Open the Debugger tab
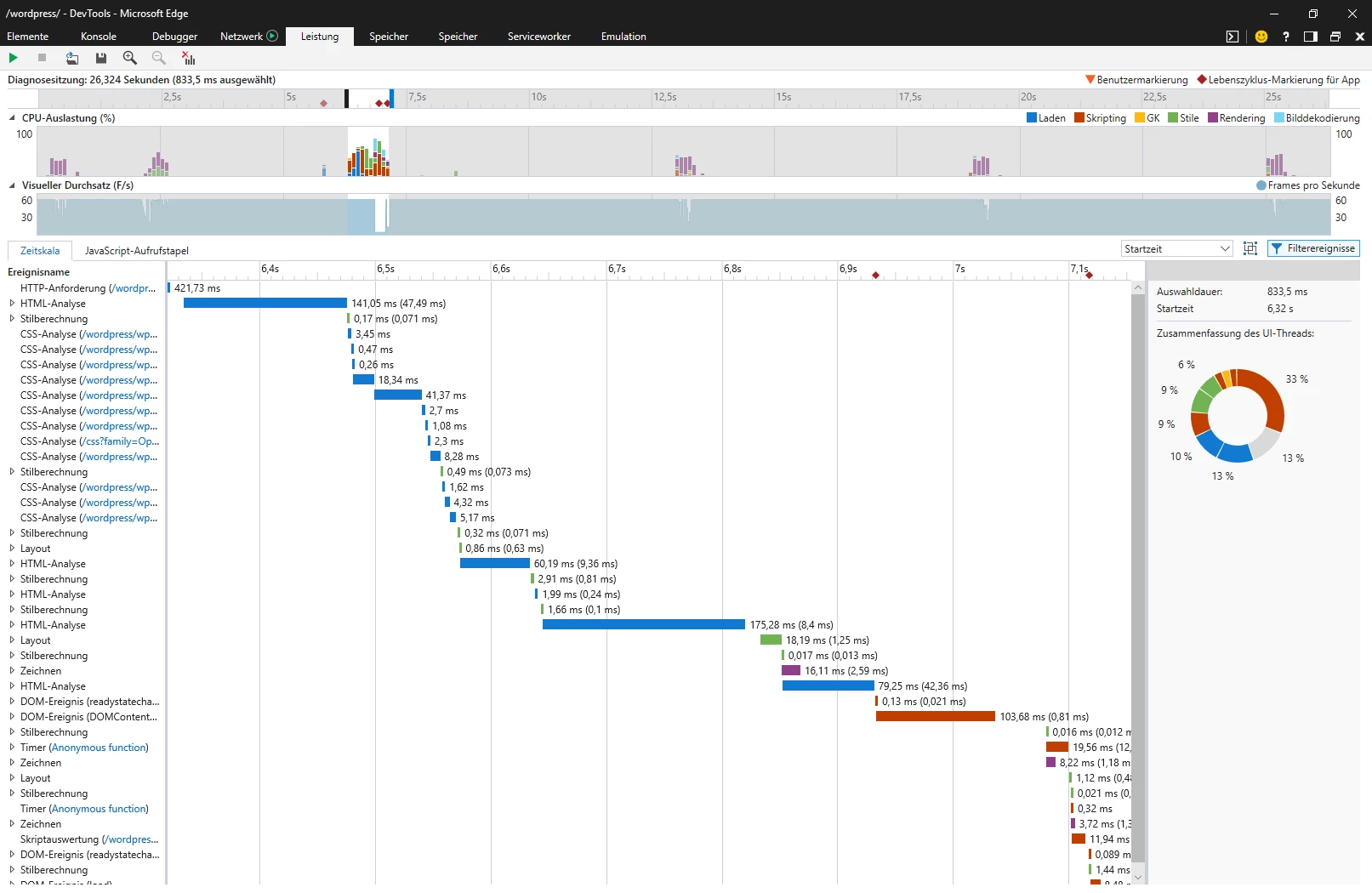The image size is (1372, 893). [x=175, y=37]
